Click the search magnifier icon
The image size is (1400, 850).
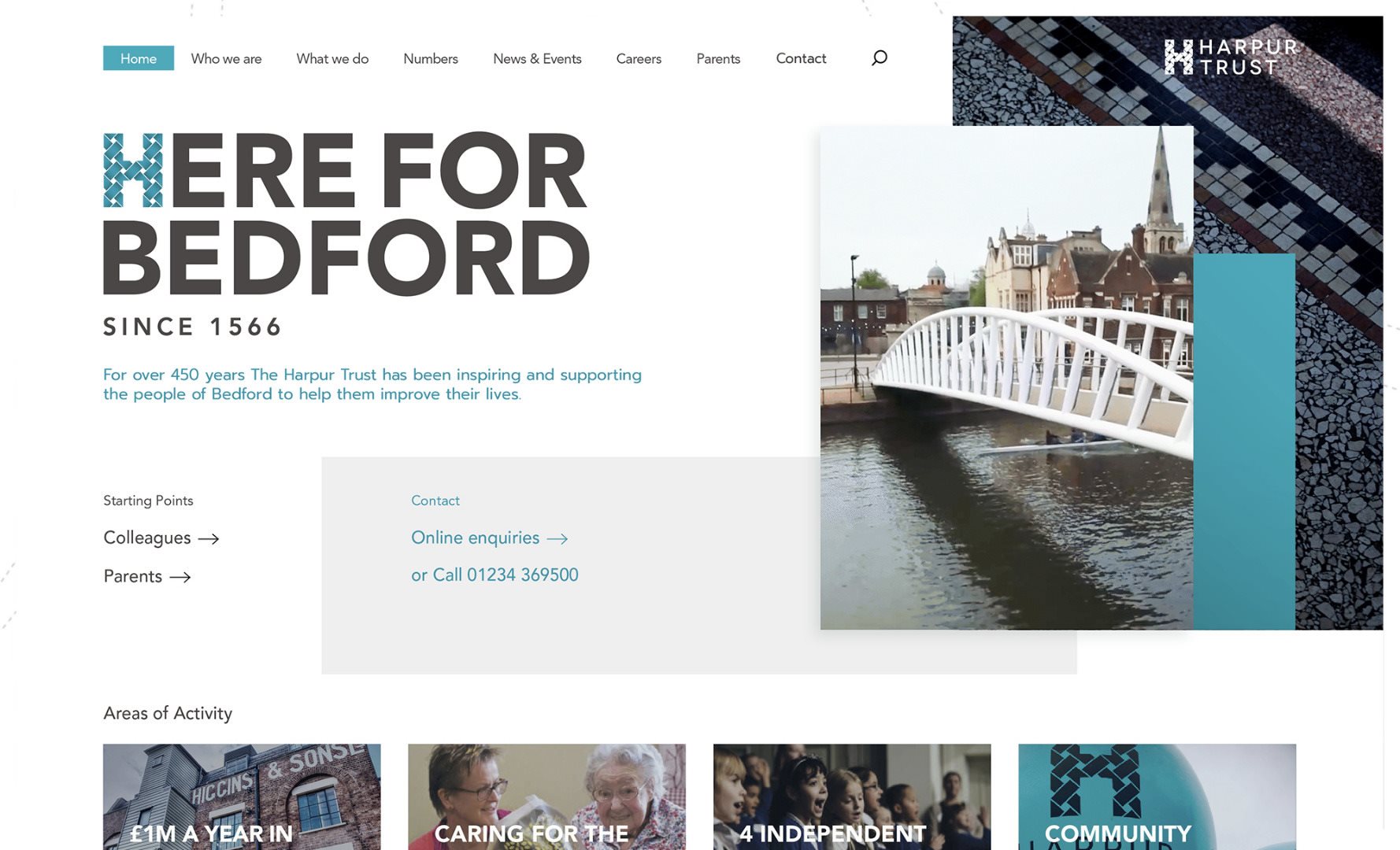(x=879, y=58)
